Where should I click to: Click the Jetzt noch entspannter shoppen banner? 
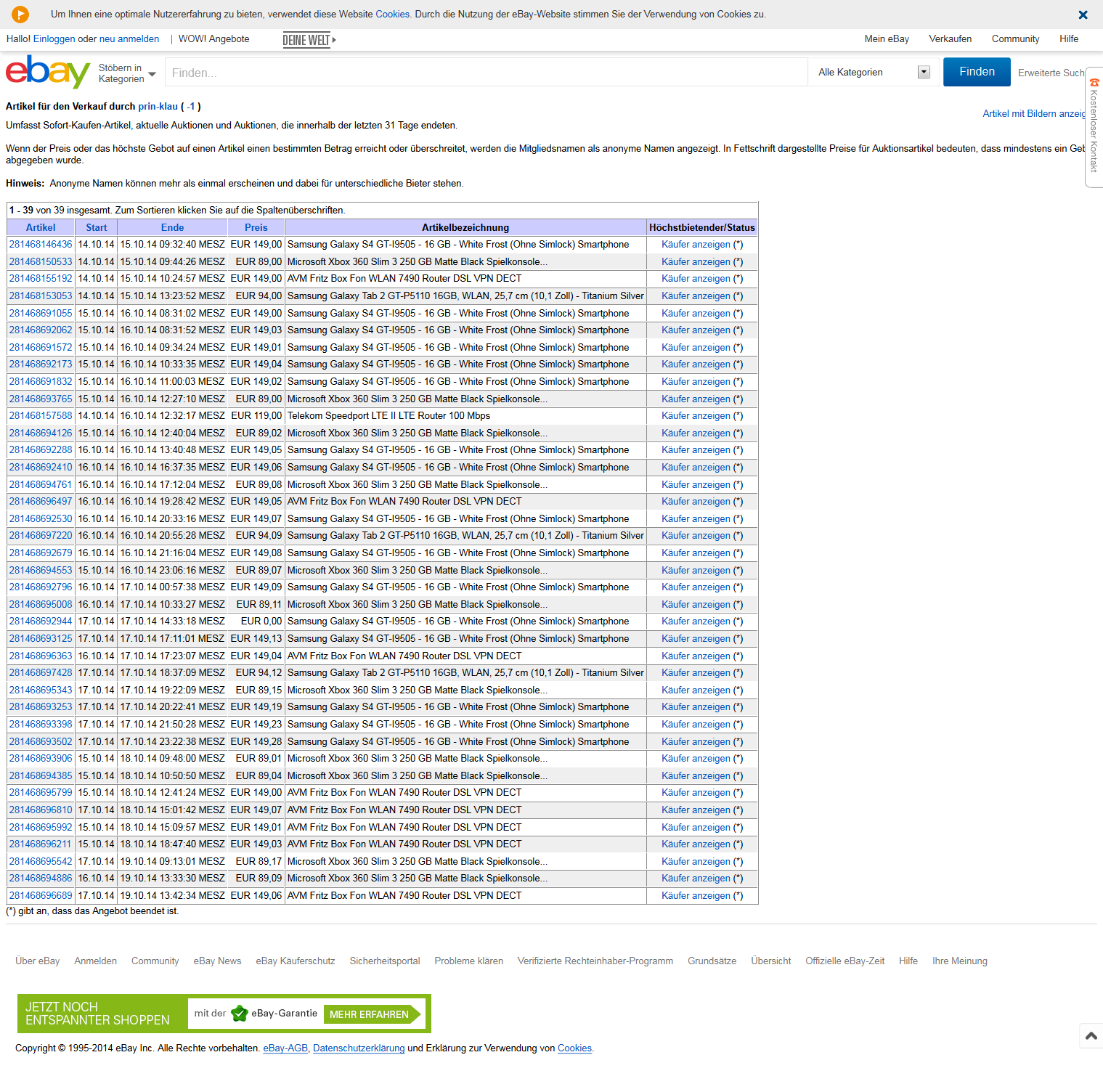[x=224, y=1014]
